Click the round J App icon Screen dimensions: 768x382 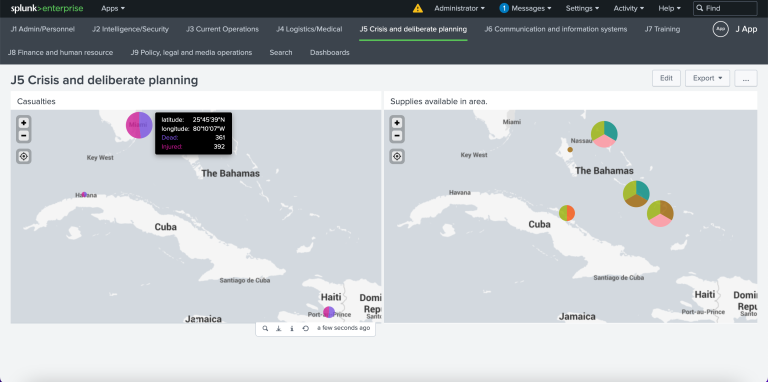coord(720,29)
